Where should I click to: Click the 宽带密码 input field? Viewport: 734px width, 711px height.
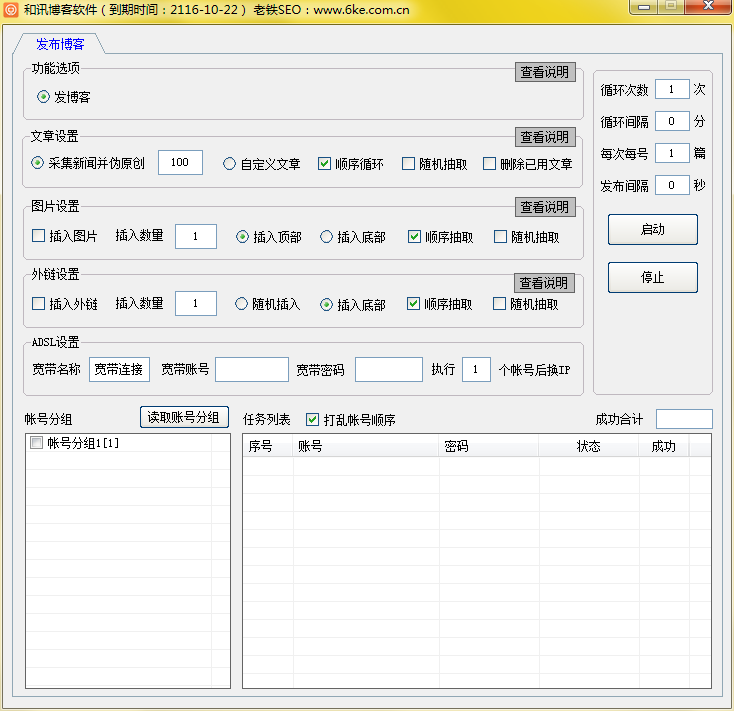(x=388, y=370)
